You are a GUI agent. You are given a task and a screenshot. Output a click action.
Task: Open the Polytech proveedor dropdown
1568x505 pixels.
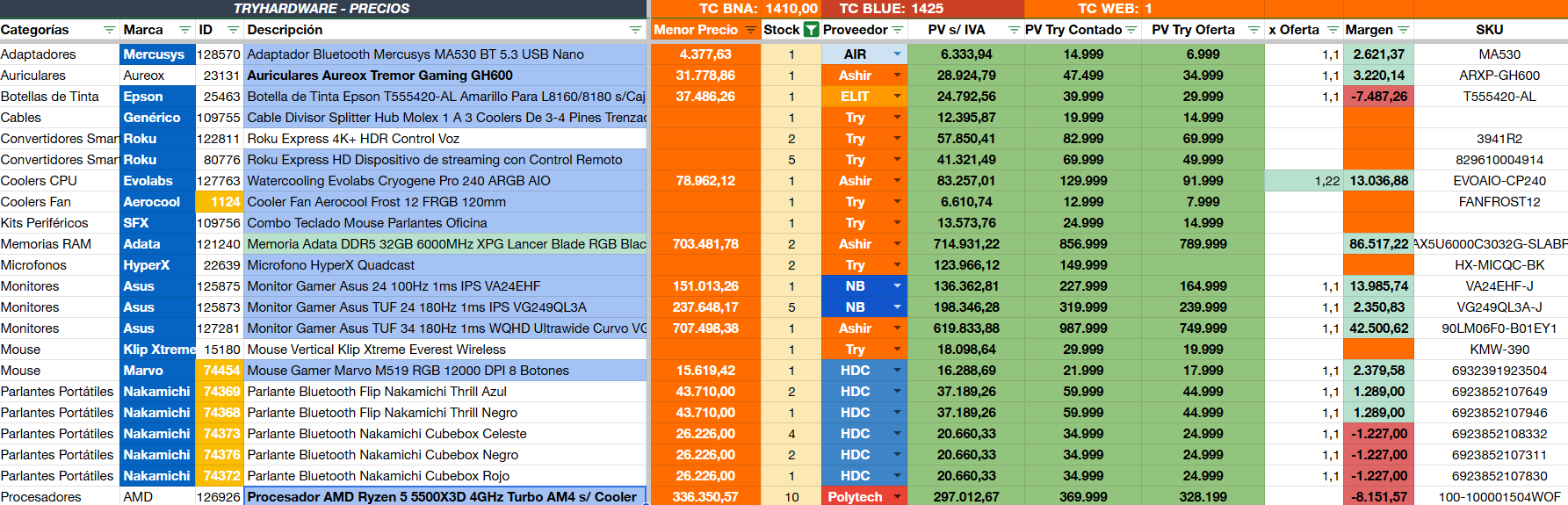click(x=897, y=497)
